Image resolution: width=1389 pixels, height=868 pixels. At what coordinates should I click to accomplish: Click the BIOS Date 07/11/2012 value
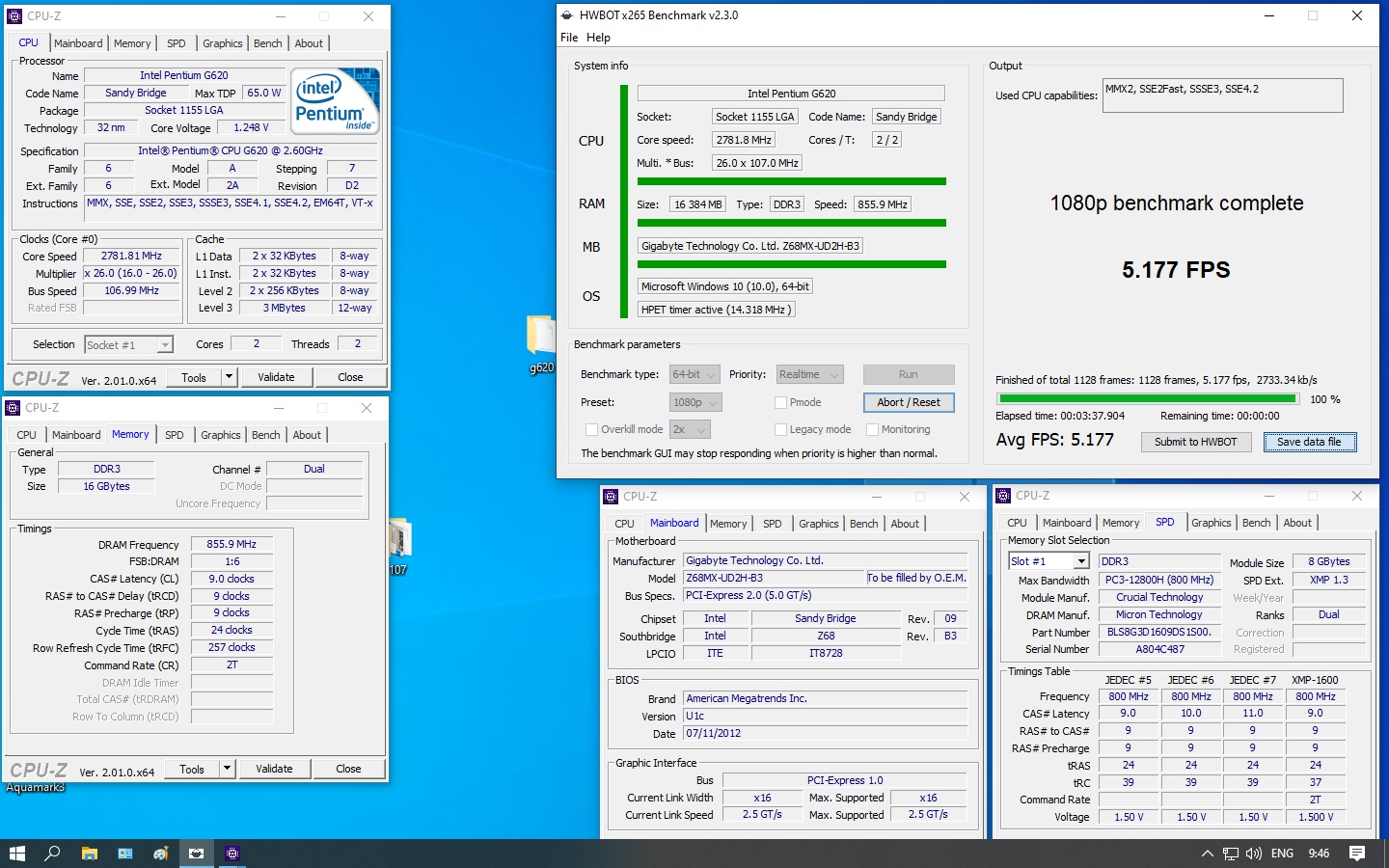(825, 733)
